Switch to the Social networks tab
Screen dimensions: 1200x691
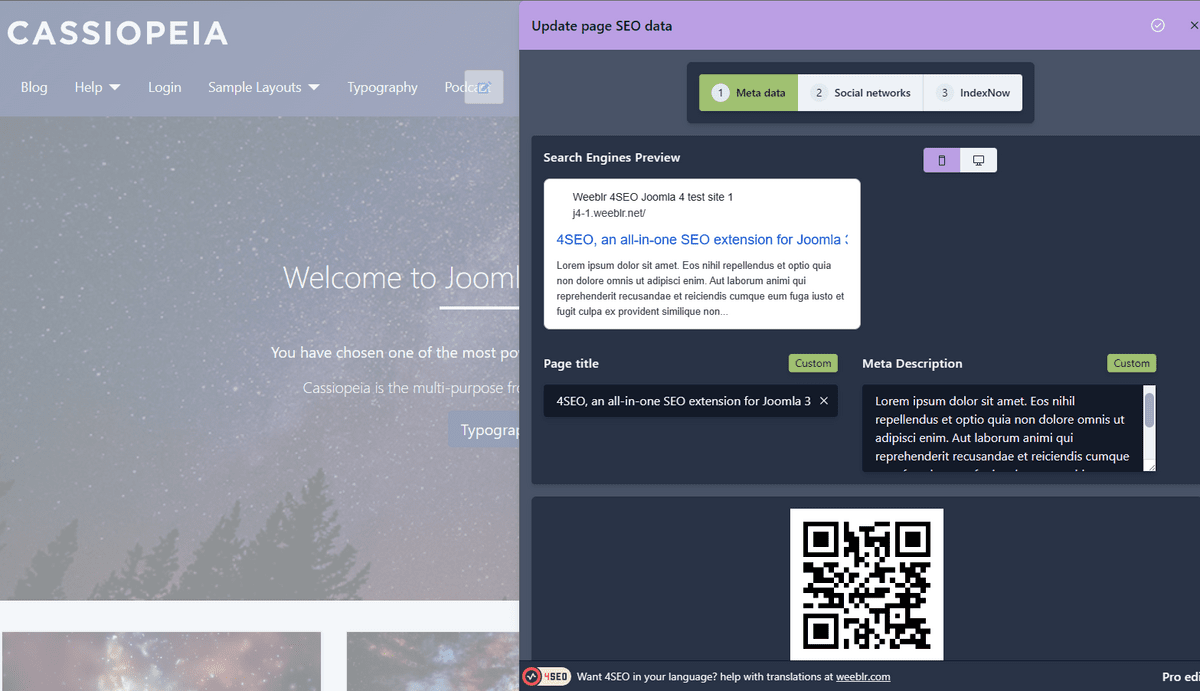click(x=861, y=93)
